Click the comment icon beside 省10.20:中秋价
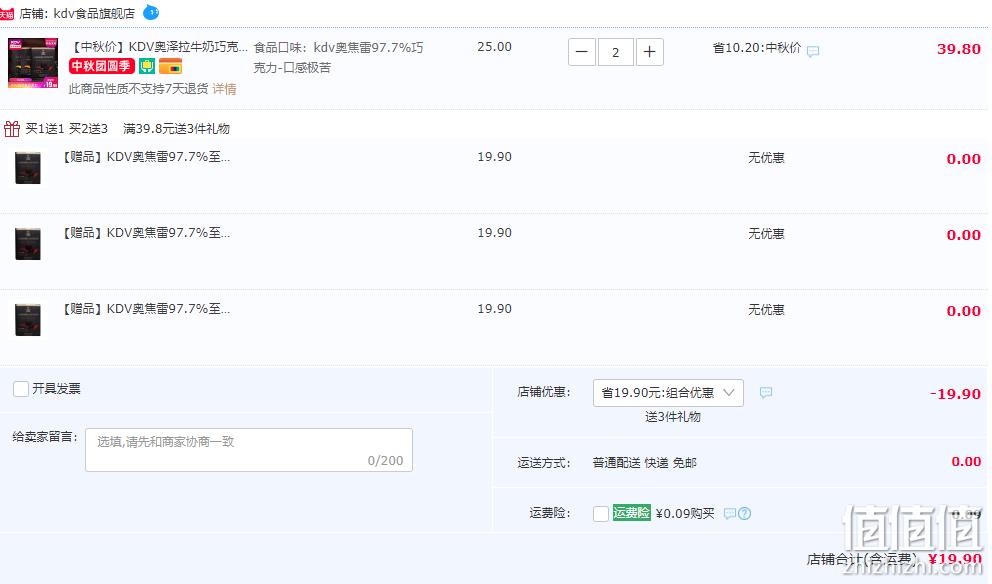992x584 pixels. 813,51
